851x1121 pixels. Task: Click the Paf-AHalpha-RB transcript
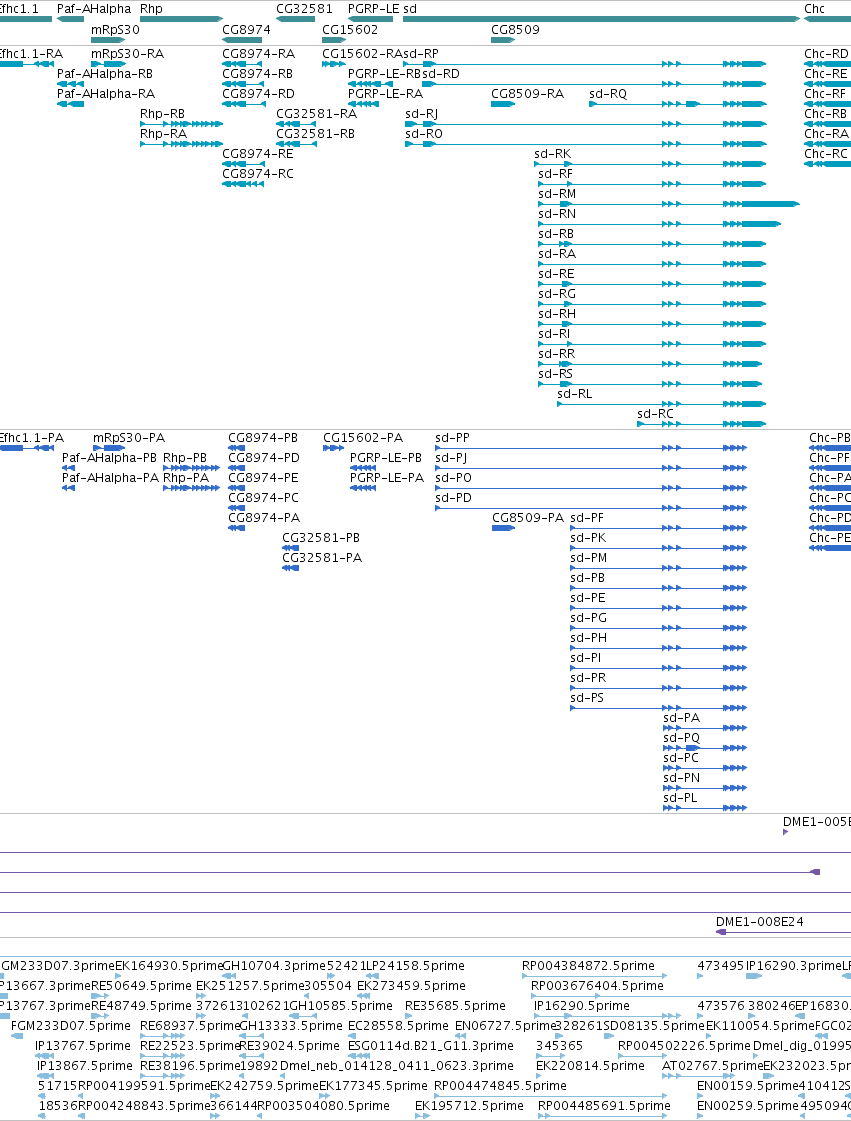70,84
